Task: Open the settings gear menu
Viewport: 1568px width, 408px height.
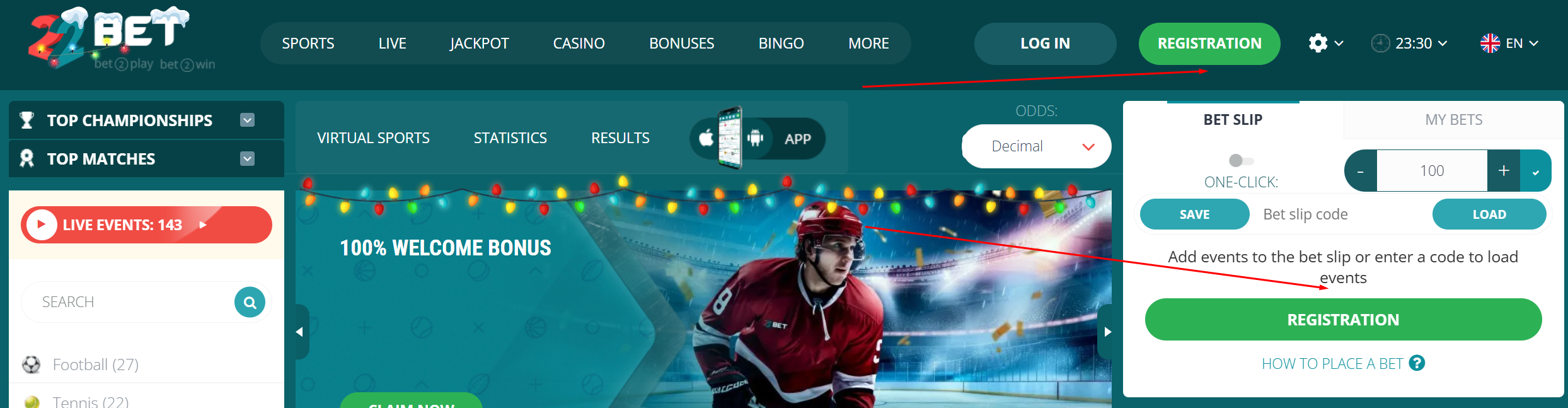Action: click(1325, 43)
